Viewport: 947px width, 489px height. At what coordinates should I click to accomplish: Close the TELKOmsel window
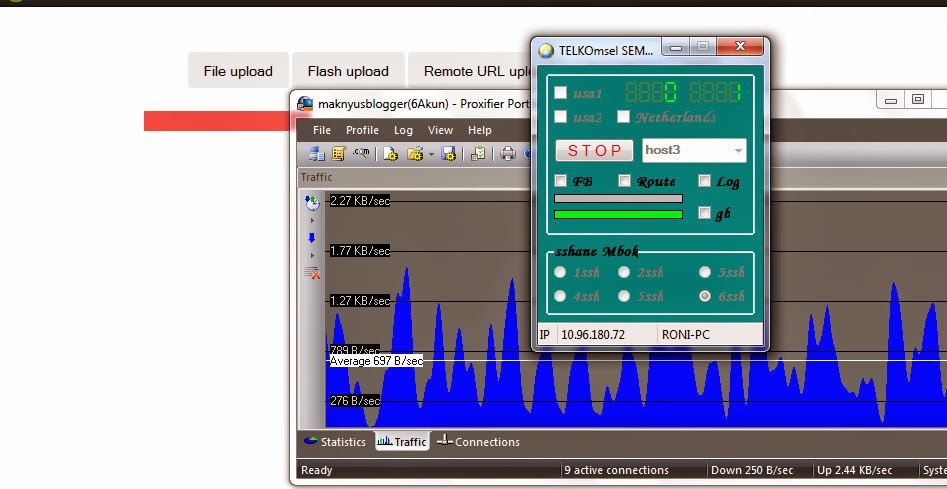pyautogui.click(x=740, y=46)
